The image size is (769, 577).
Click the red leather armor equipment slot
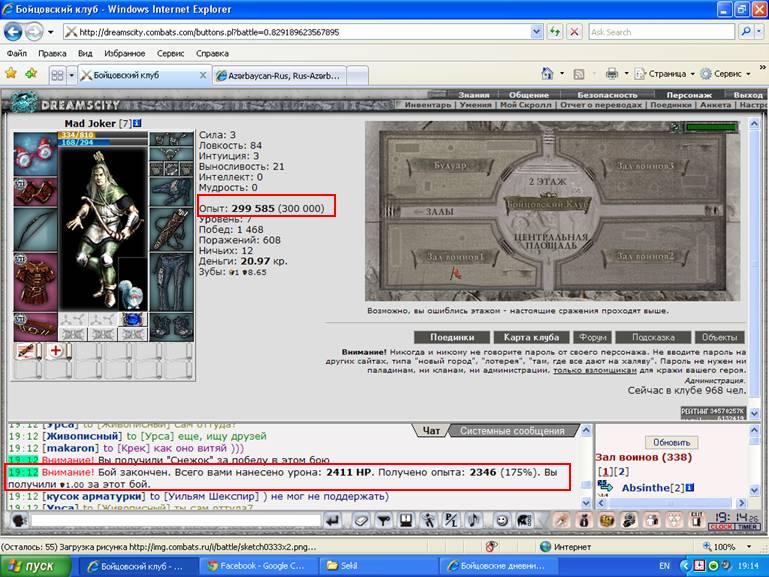(x=35, y=282)
